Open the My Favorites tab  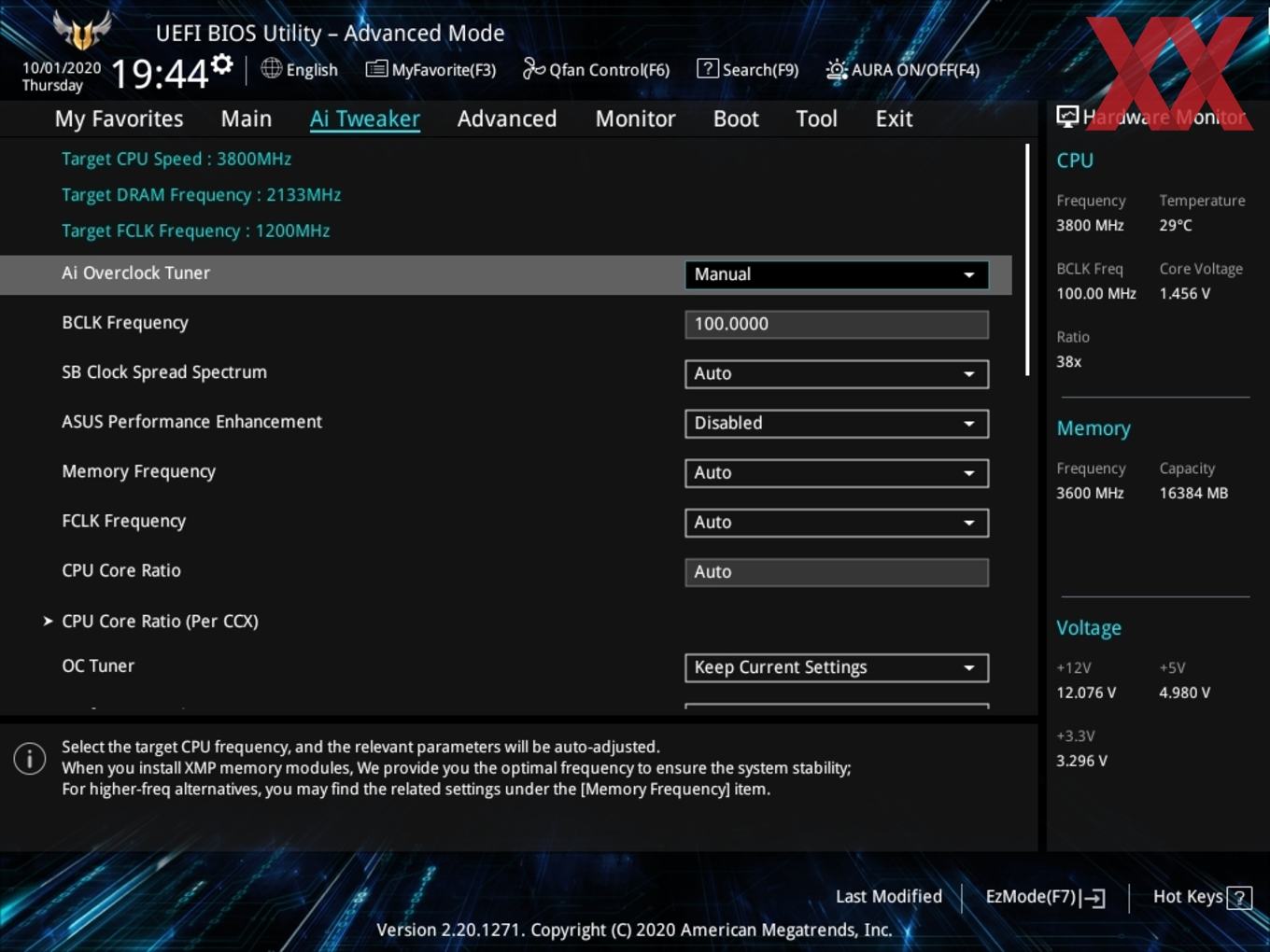(119, 119)
